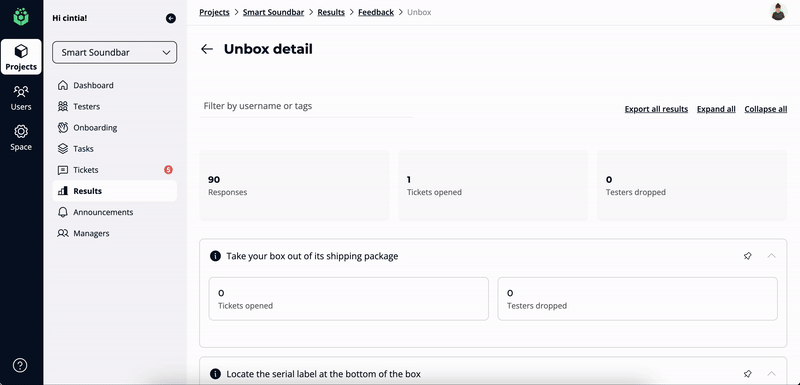
Task: Go to Announcements in sidebar
Action: (115, 212)
